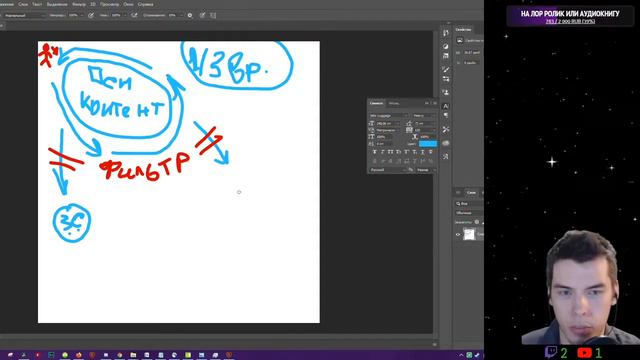This screenshot has width=640, height=360.
Task: Open the language dropdown in Character panel
Action: 389,170
